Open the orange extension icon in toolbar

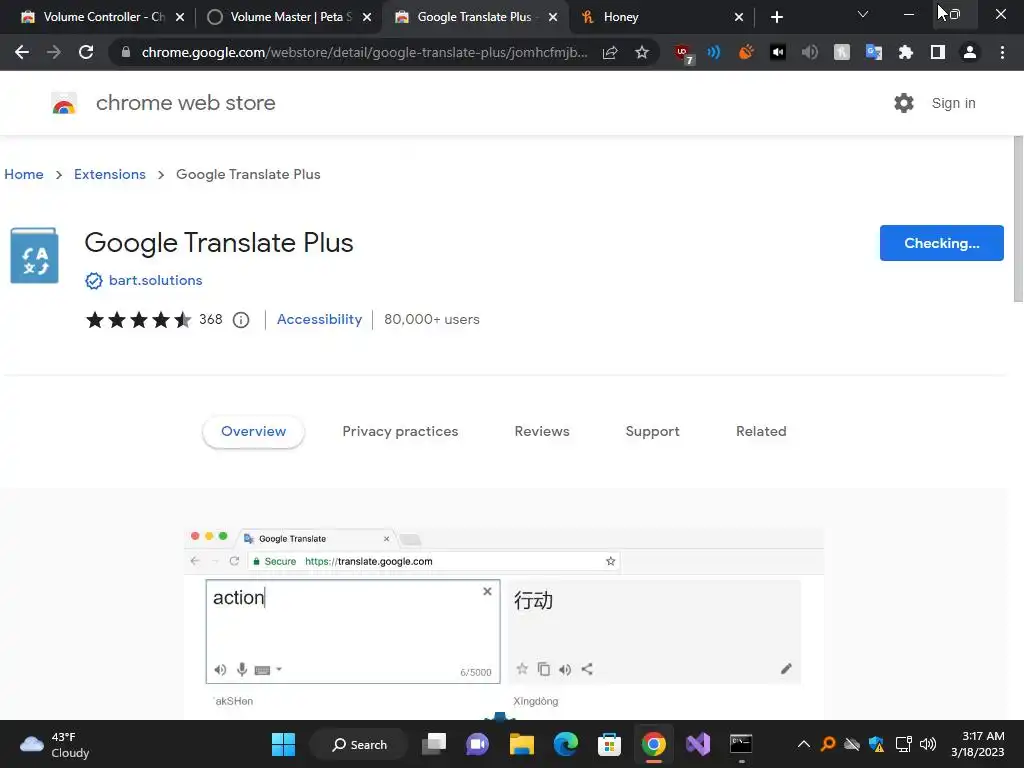tap(746, 52)
